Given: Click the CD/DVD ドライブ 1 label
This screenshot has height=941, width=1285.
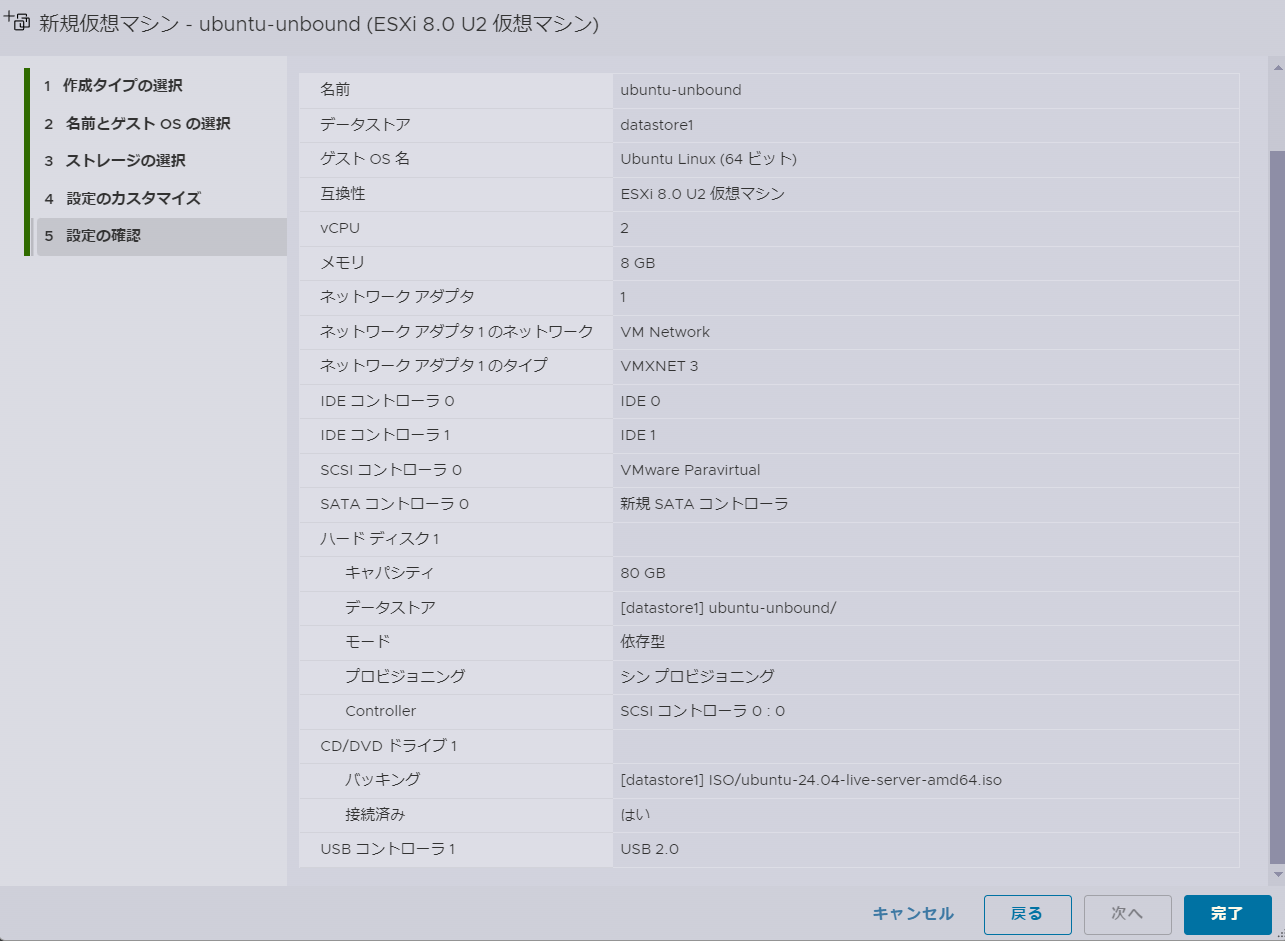Looking at the screenshot, I should click(389, 746).
